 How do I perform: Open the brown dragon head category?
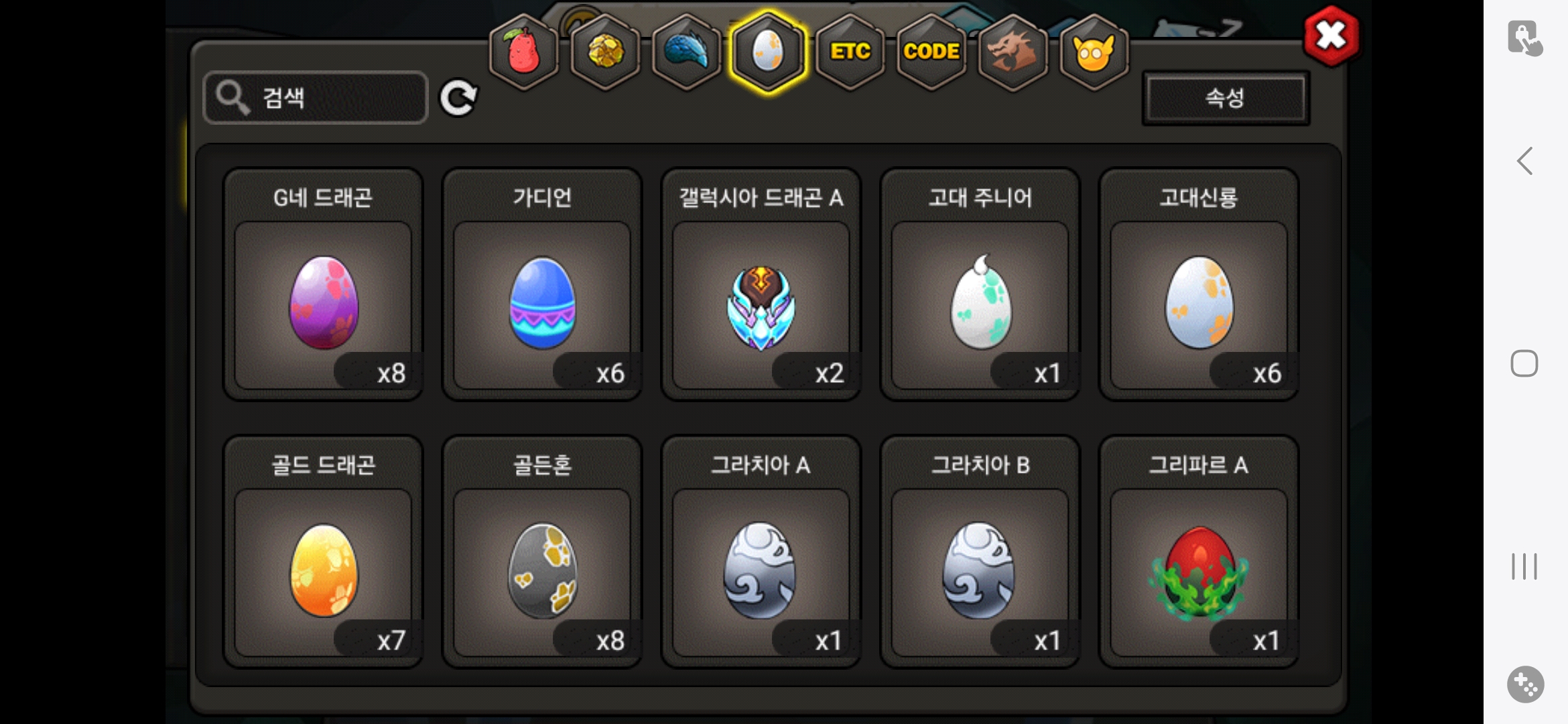click(x=1012, y=52)
